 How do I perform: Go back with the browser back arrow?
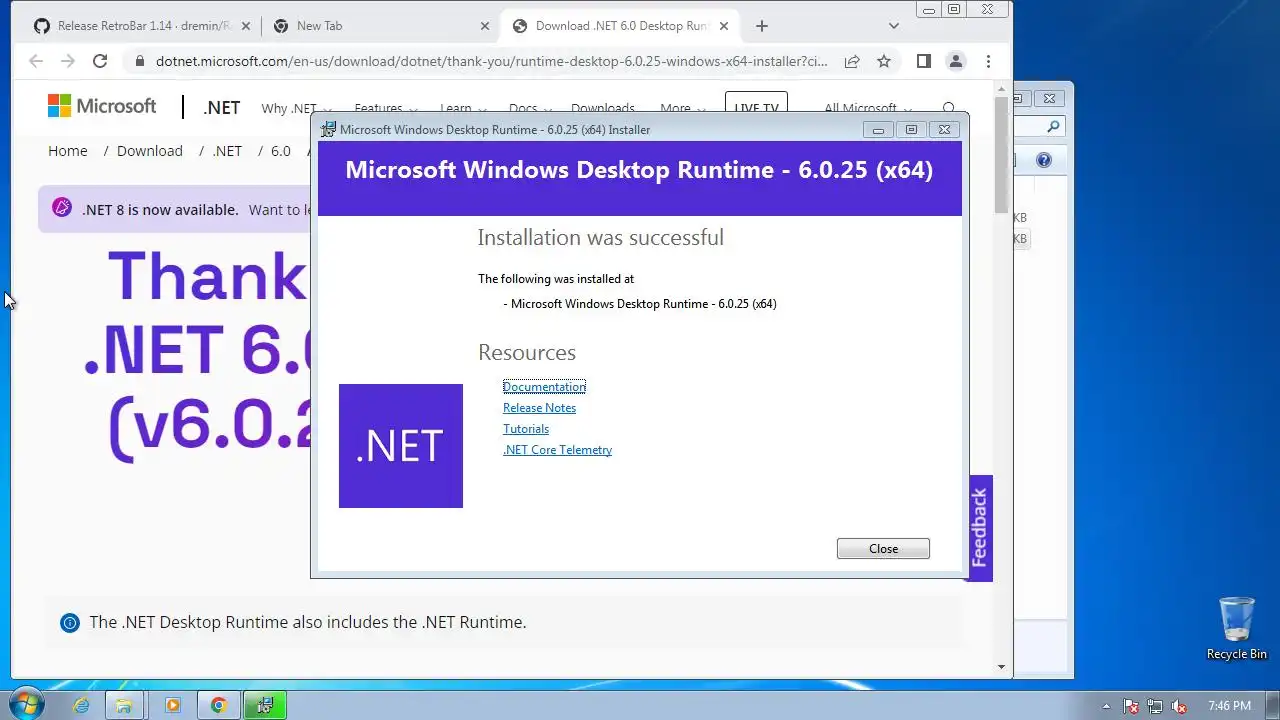coord(36,61)
